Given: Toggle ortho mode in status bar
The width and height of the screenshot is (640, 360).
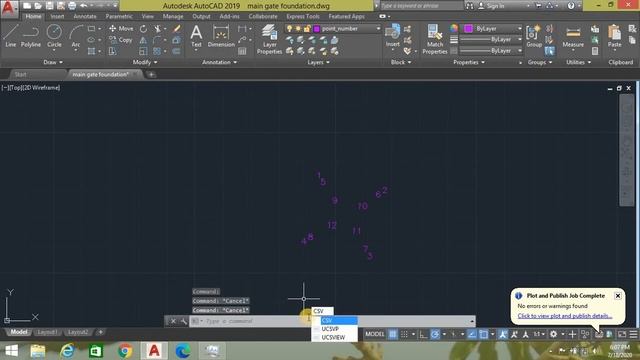Looking at the screenshot, I should 423,334.
